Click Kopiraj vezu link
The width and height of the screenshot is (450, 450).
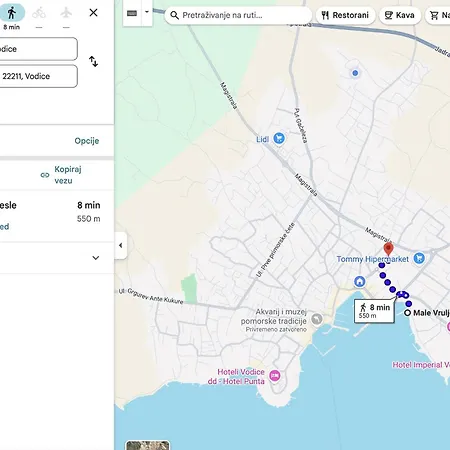[61, 175]
